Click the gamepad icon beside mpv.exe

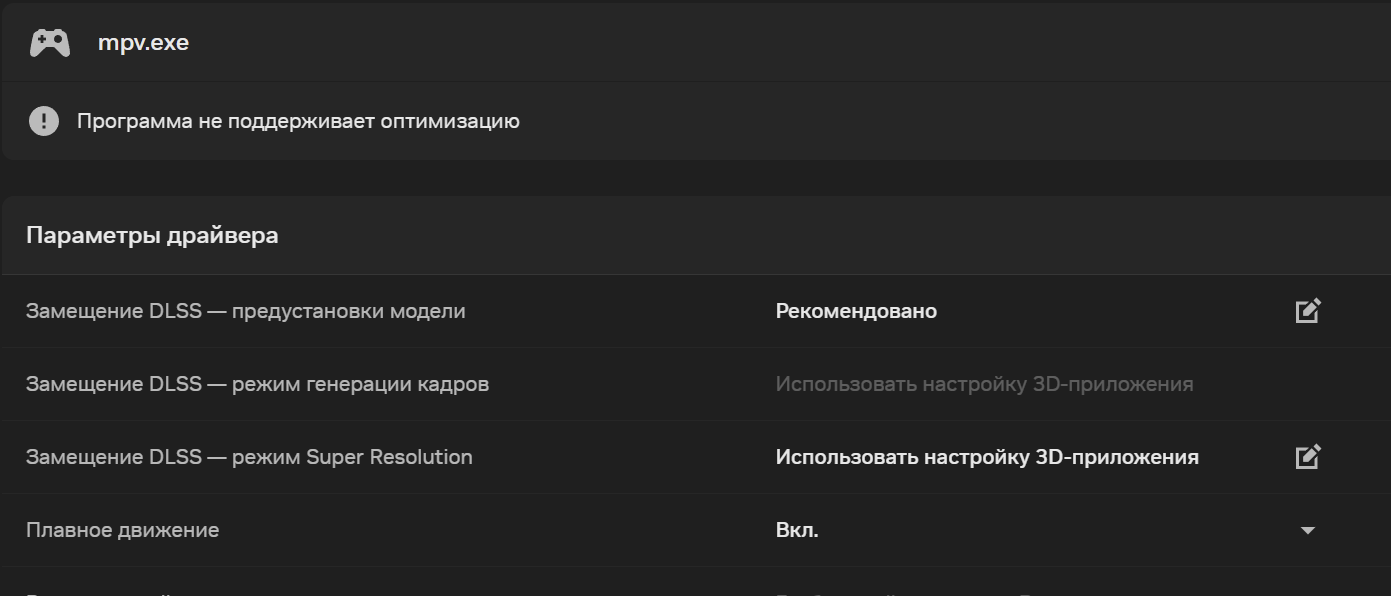(x=49, y=43)
